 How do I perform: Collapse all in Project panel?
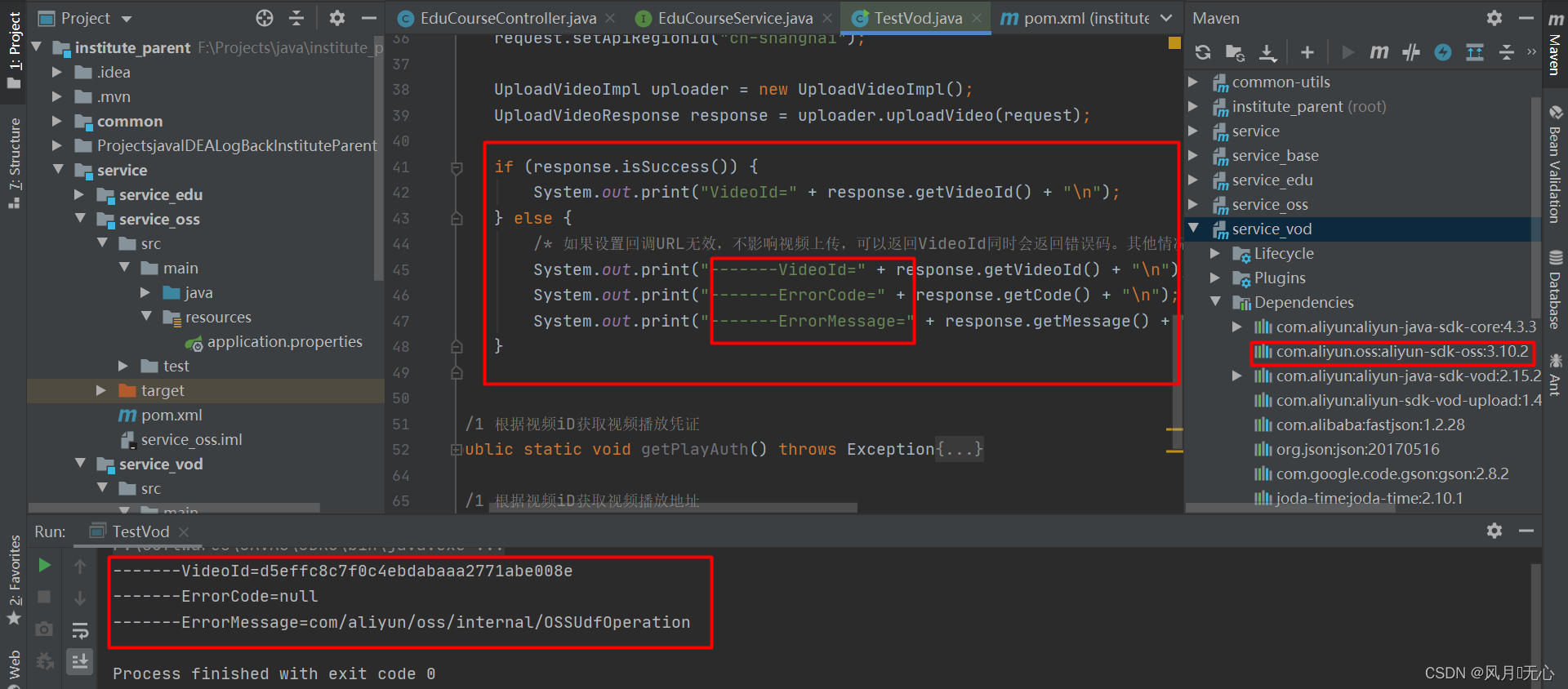point(296,18)
